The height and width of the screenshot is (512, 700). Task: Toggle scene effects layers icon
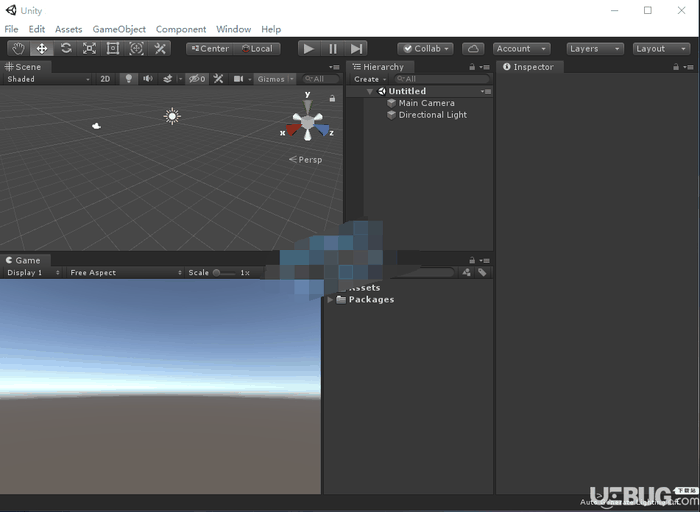coord(167,79)
